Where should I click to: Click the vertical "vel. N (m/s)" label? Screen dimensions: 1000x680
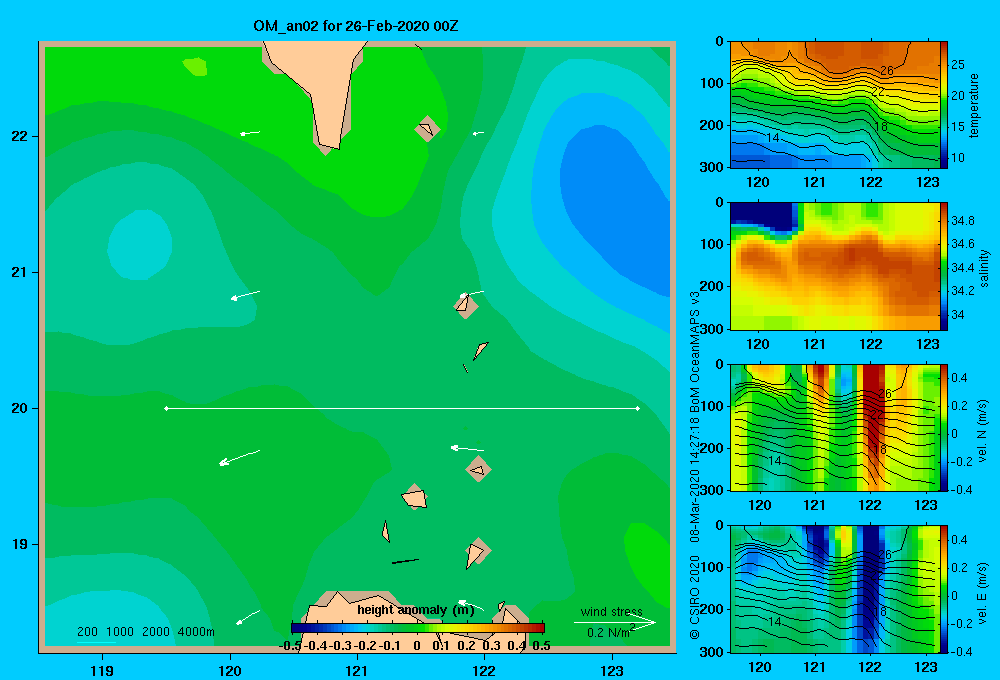pyautogui.click(x=983, y=431)
